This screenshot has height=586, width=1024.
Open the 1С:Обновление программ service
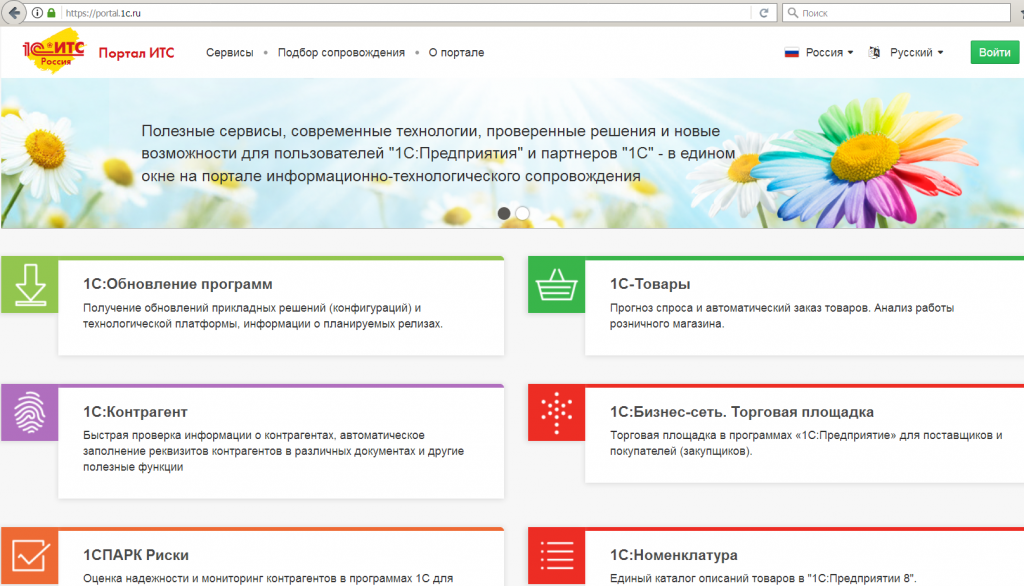pyautogui.click(x=178, y=284)
